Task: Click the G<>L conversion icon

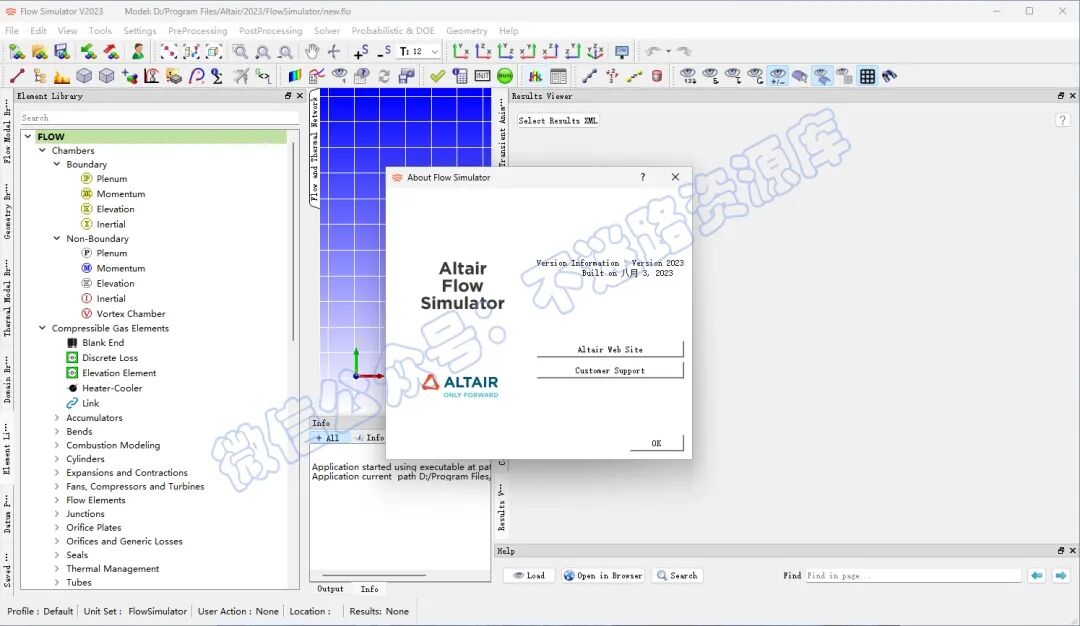Action: (x=263, y=76)
